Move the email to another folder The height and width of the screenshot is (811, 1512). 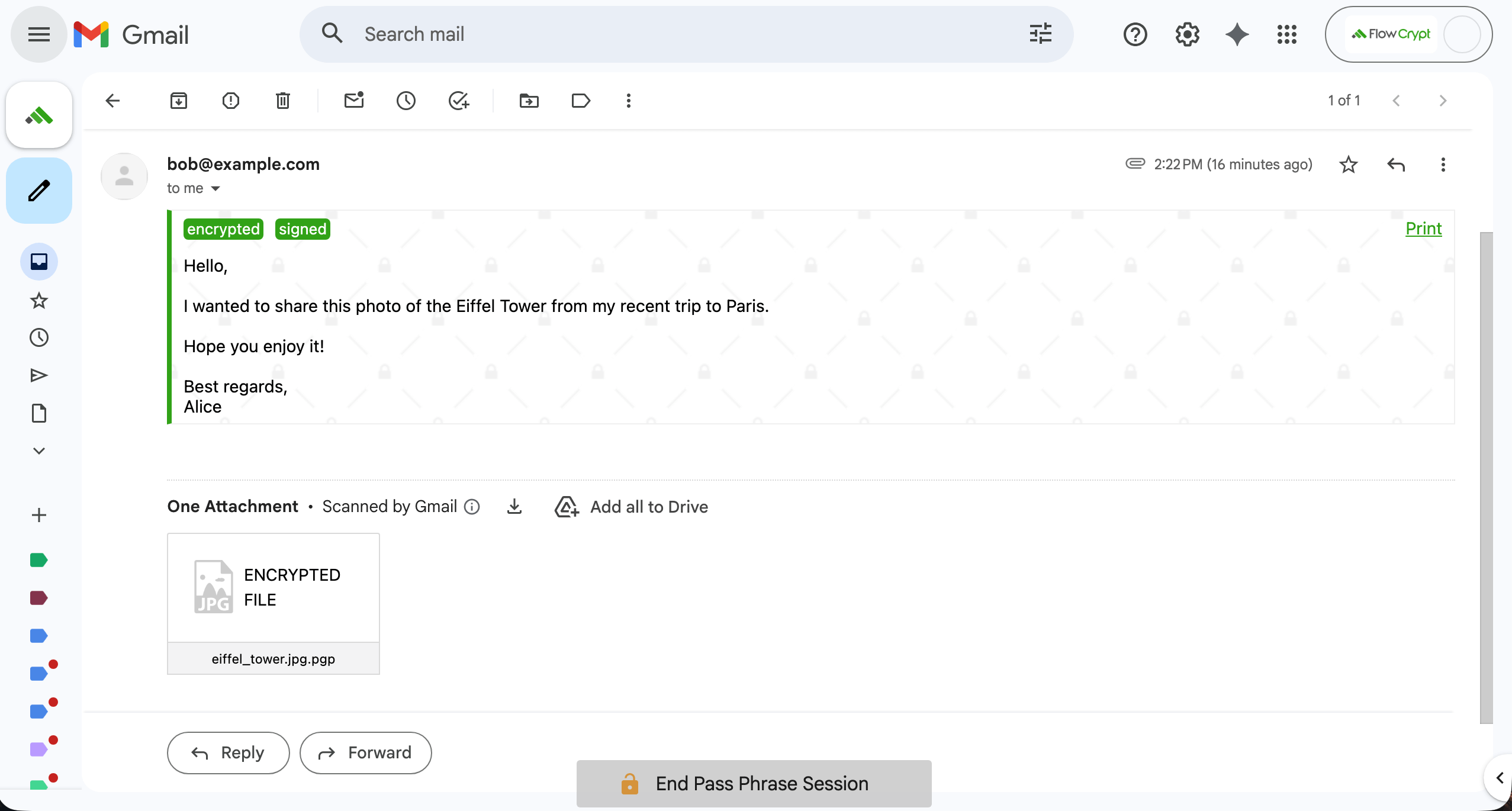(528, 101)
